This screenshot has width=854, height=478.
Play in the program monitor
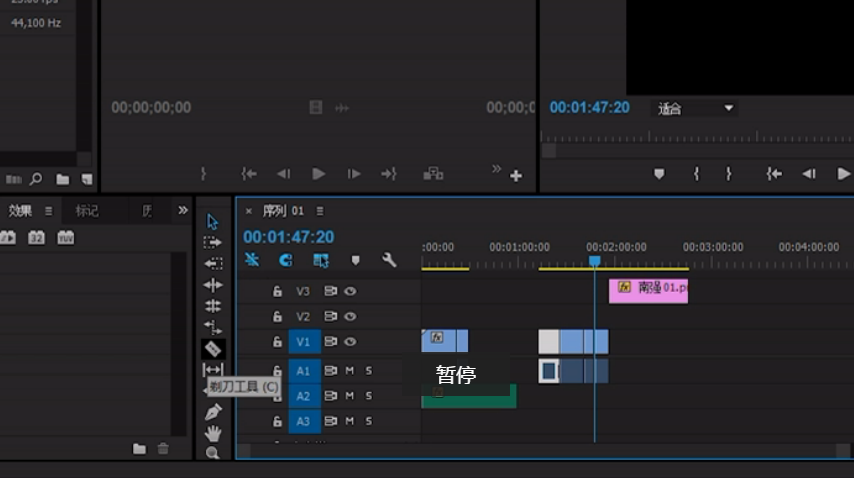pyautogui.click(x=843, y=174)
